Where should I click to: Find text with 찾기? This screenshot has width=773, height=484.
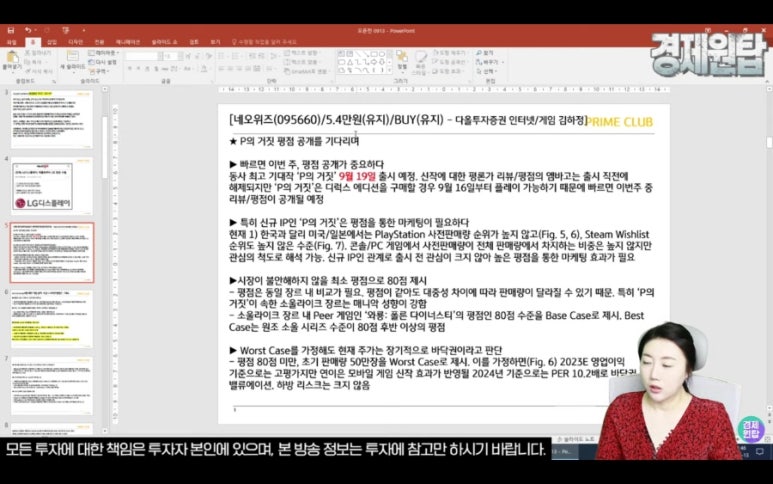point(485,53)
